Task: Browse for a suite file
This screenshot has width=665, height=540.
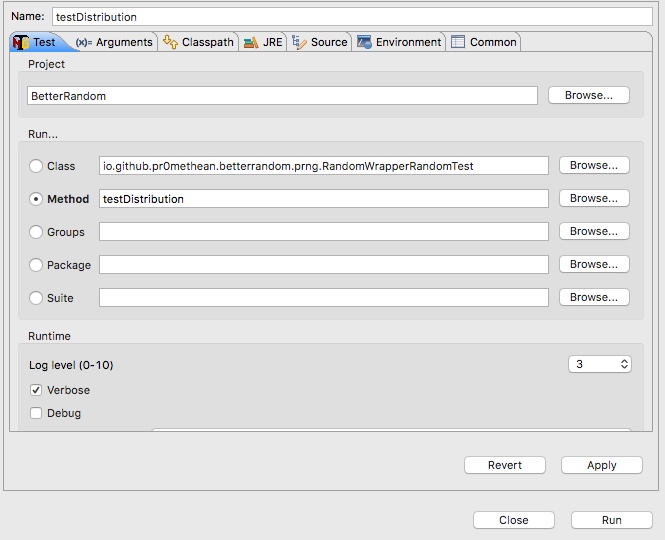Action: (594, 297)
